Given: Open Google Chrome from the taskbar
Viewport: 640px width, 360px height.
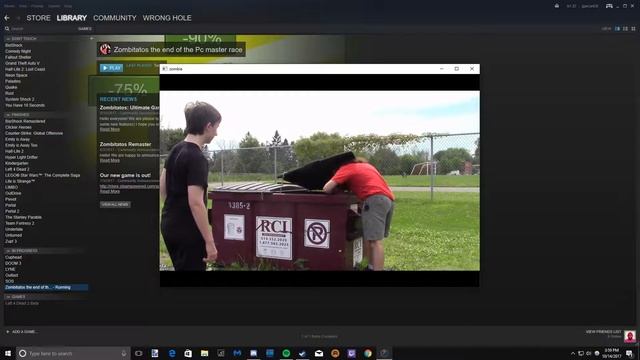Looking at the screenshot, I should [x=368, y=353].
